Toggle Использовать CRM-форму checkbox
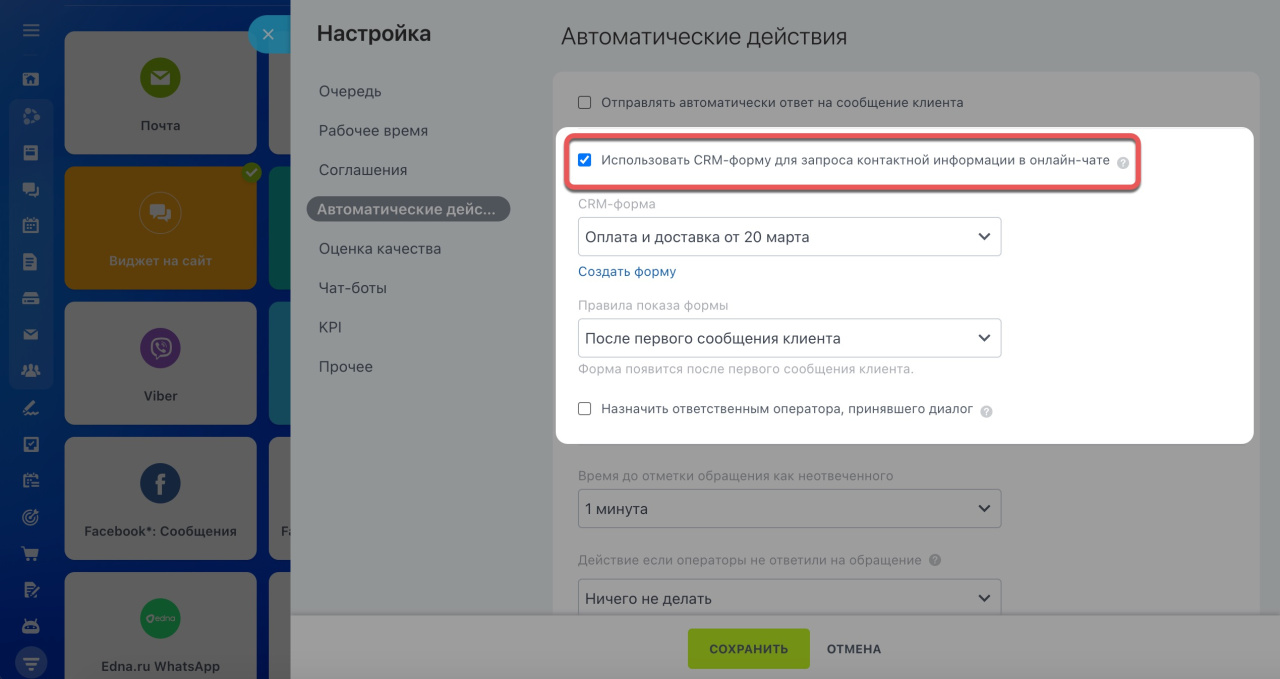This screenshot has height=679, width=1280. point(585,160)
